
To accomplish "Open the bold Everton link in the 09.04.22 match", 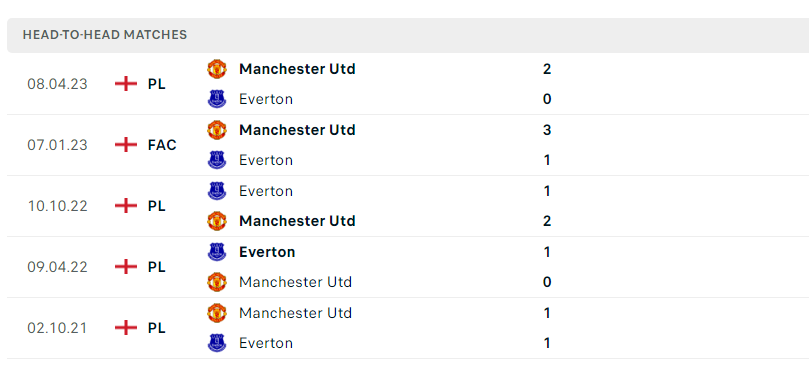I will point(267,252).
